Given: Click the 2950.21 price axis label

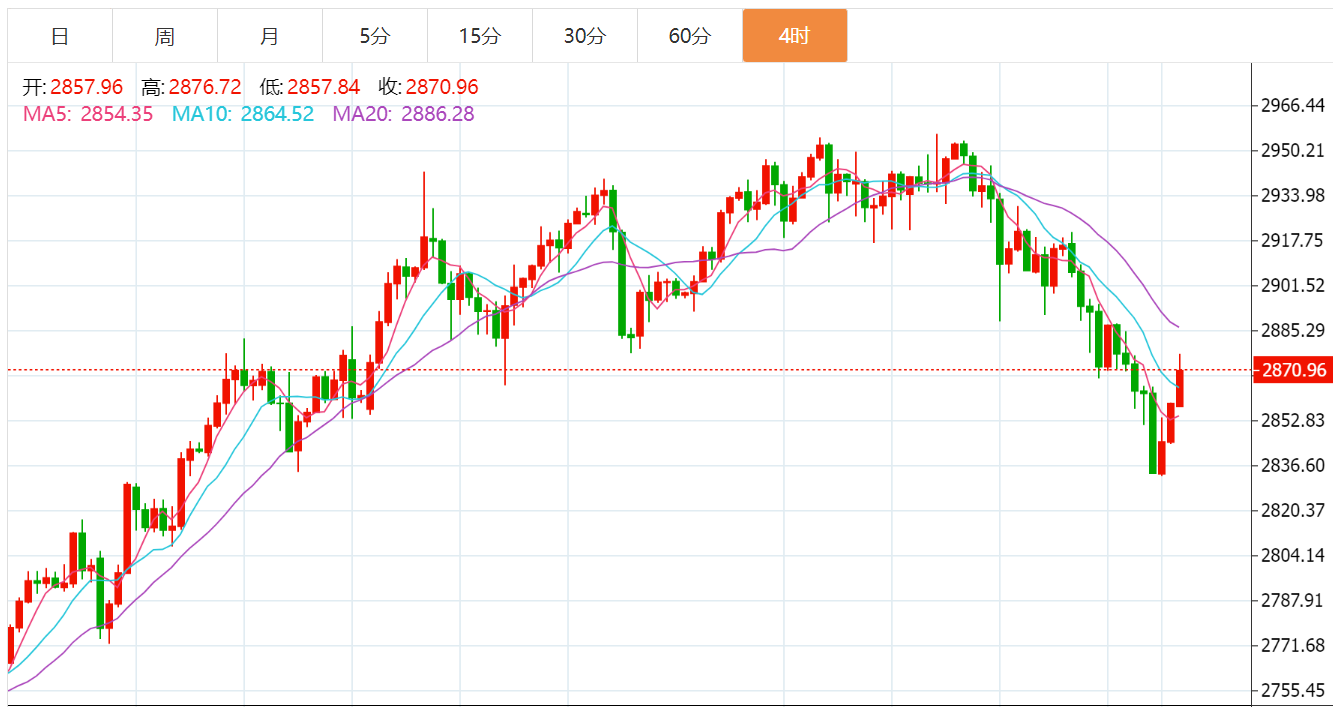Looking at the screenshot, I should click(x=1294, y=150).
